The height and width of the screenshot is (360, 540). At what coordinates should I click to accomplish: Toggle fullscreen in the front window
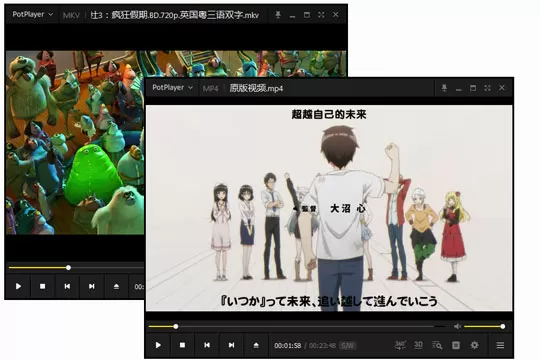(487, 88)
